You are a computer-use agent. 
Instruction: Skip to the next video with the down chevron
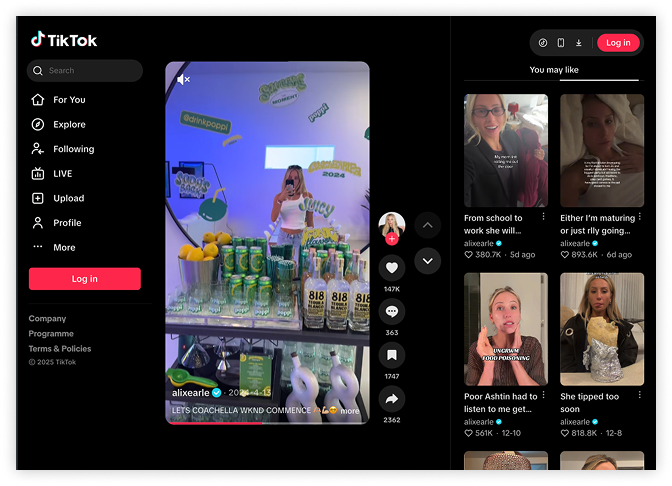pyautogui.click(x=428, y=261)
